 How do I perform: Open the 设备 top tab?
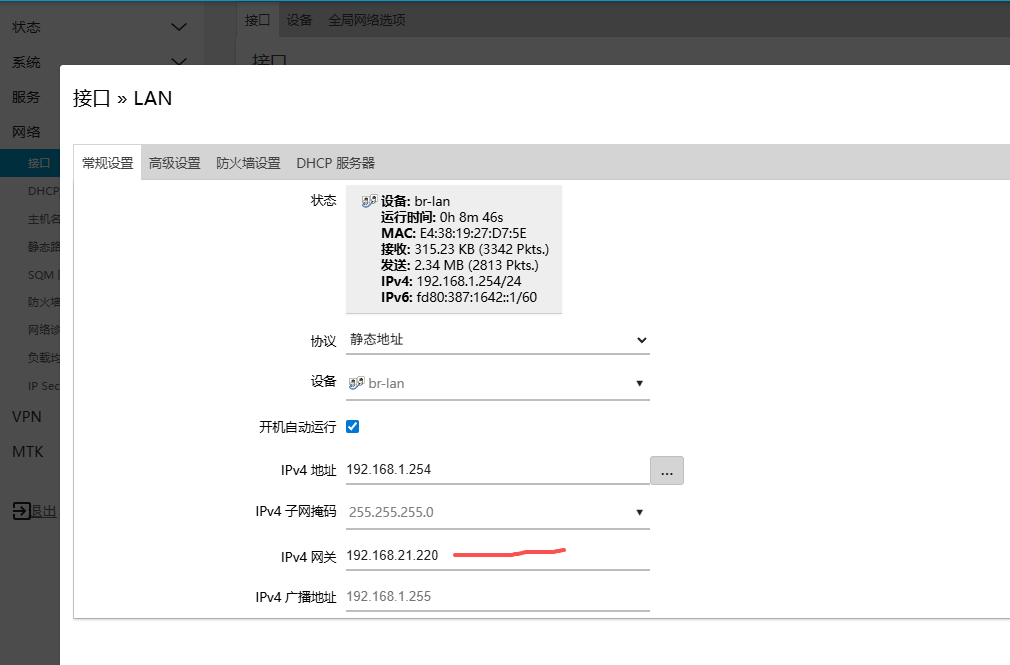coord(299,20)
